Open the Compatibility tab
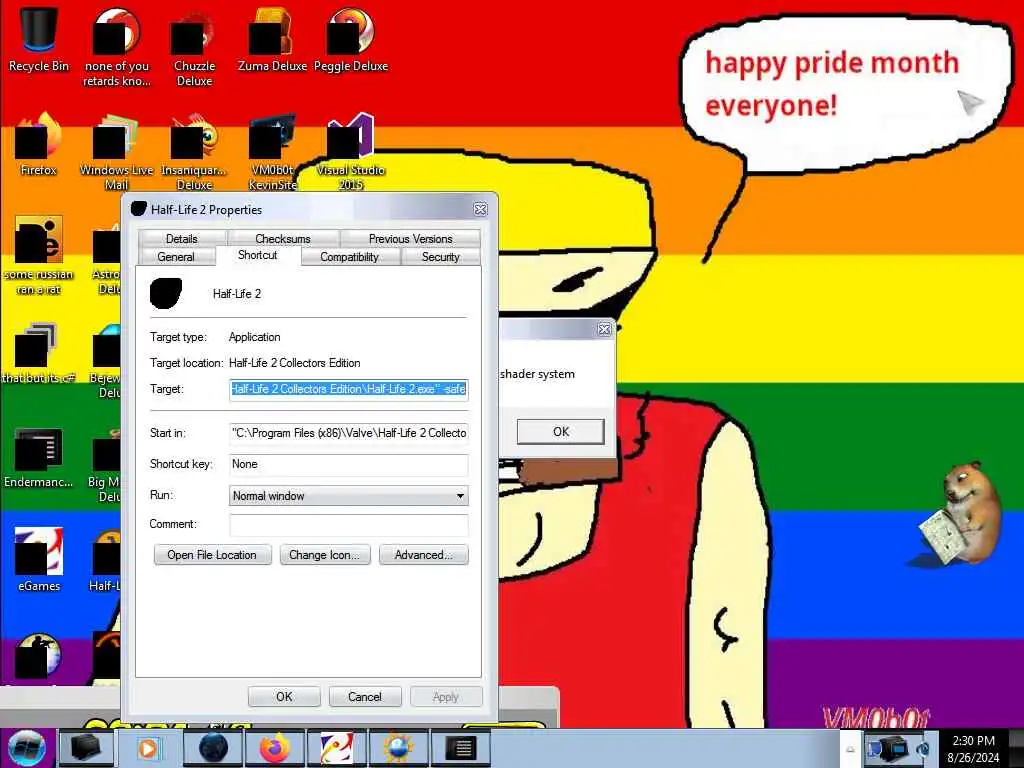This screenshot has width=1024, height=768. point(349,257)
